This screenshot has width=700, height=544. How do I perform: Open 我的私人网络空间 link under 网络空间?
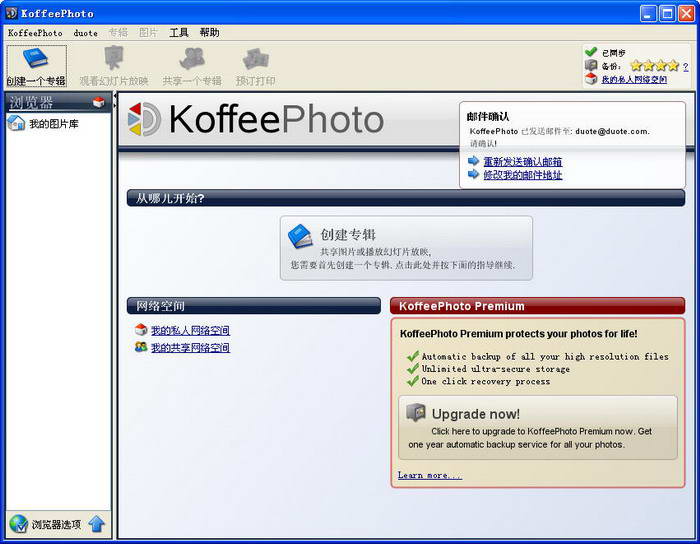click(190, 330)
